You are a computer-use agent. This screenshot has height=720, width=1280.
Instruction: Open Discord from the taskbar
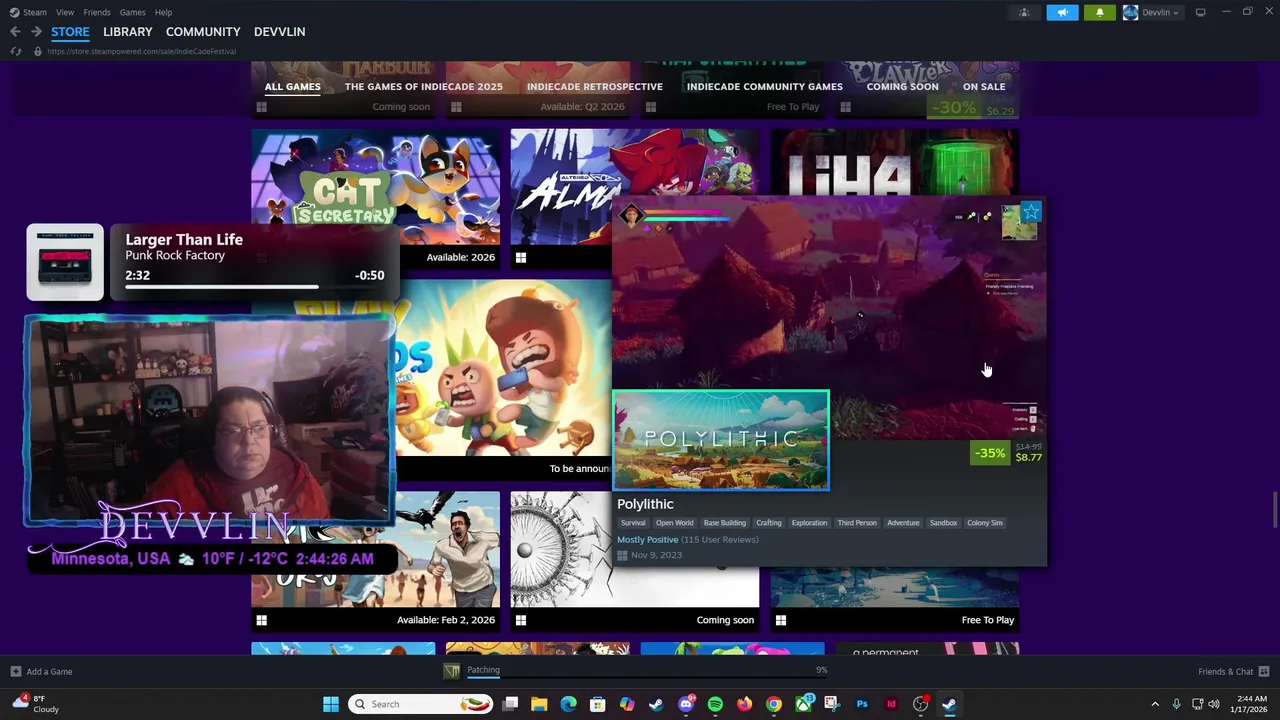click(686, 704)
